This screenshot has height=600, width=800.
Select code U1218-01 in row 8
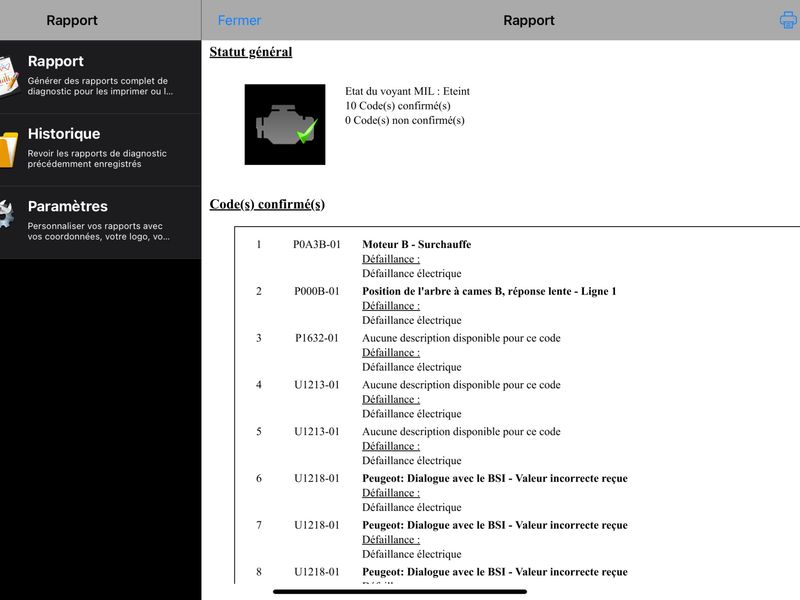(x=316, y=572)
